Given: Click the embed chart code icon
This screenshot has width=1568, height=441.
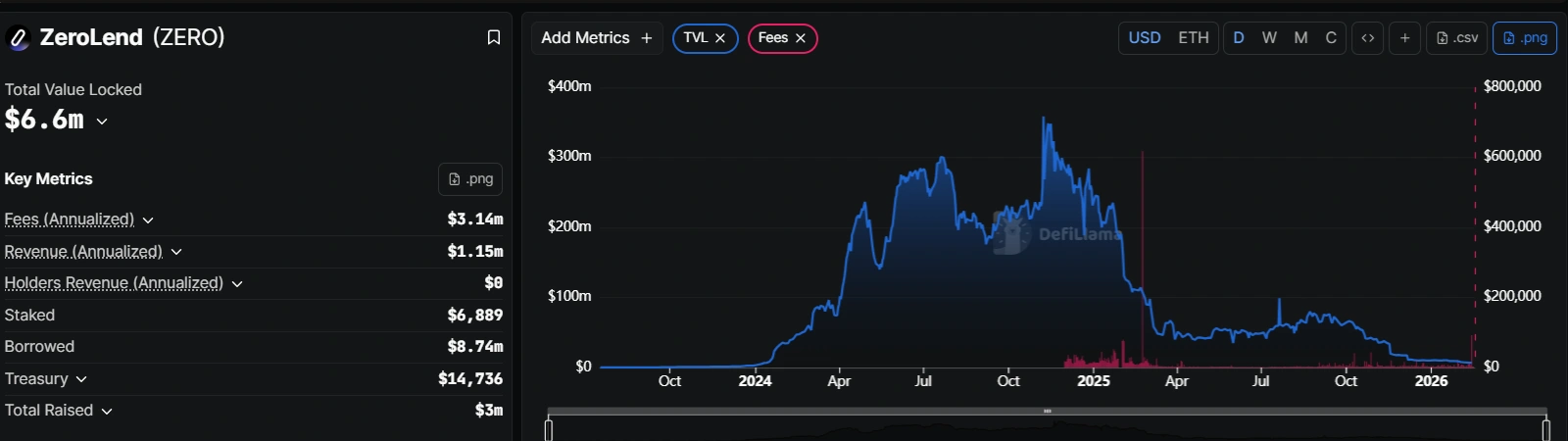Looking at the screenshot, I should click(1367, 38).
